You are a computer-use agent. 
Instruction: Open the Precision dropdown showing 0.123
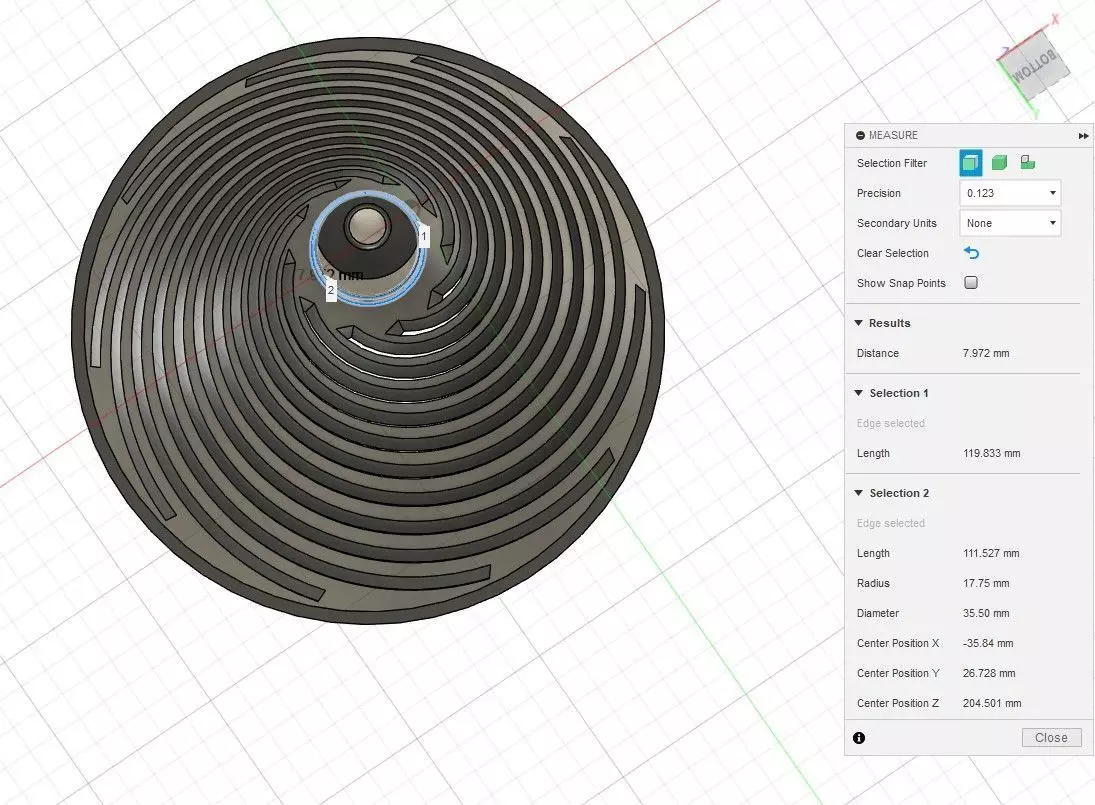tap(1010, 193)
